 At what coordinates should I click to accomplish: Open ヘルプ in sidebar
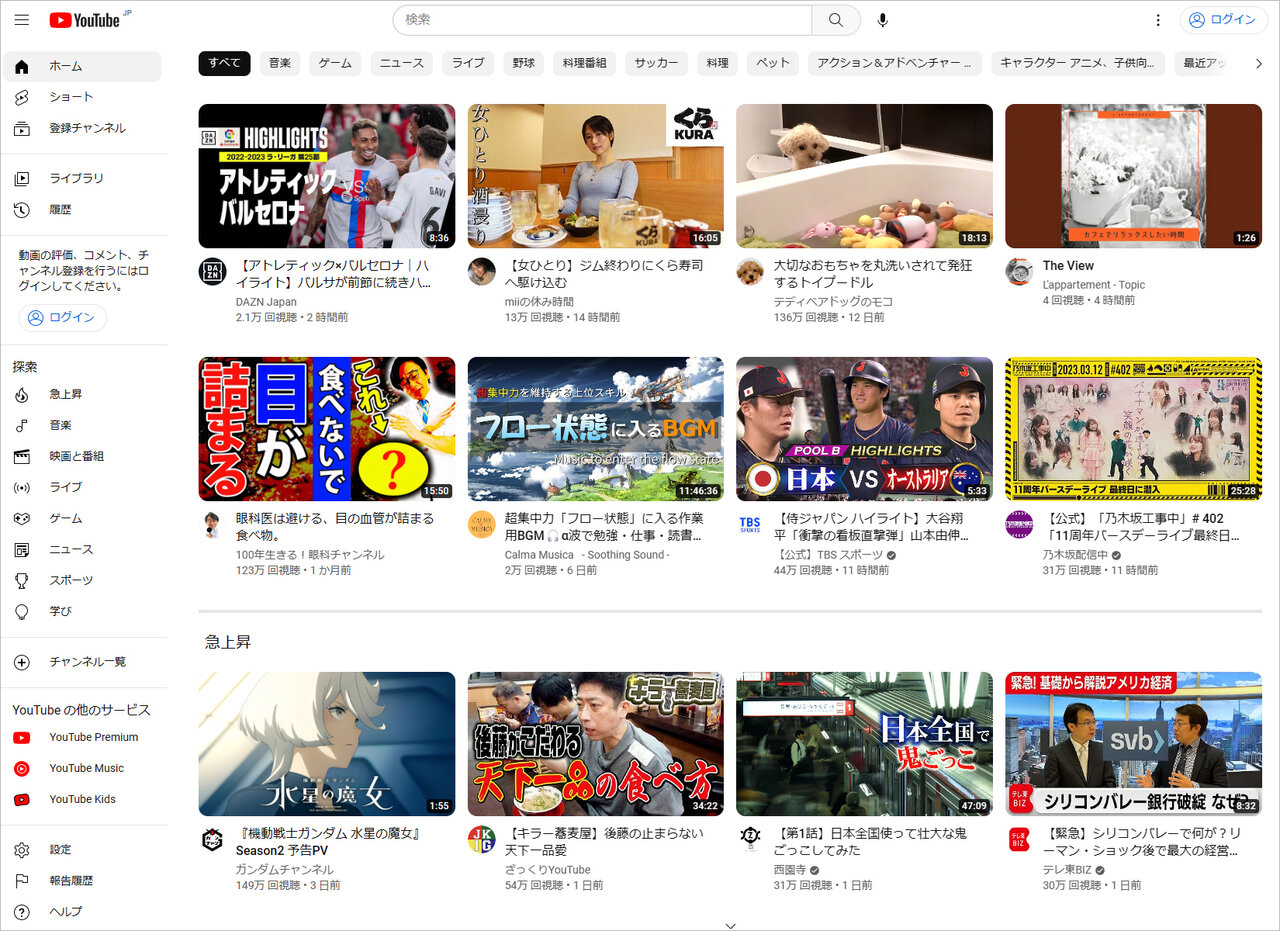pos(82,911)
